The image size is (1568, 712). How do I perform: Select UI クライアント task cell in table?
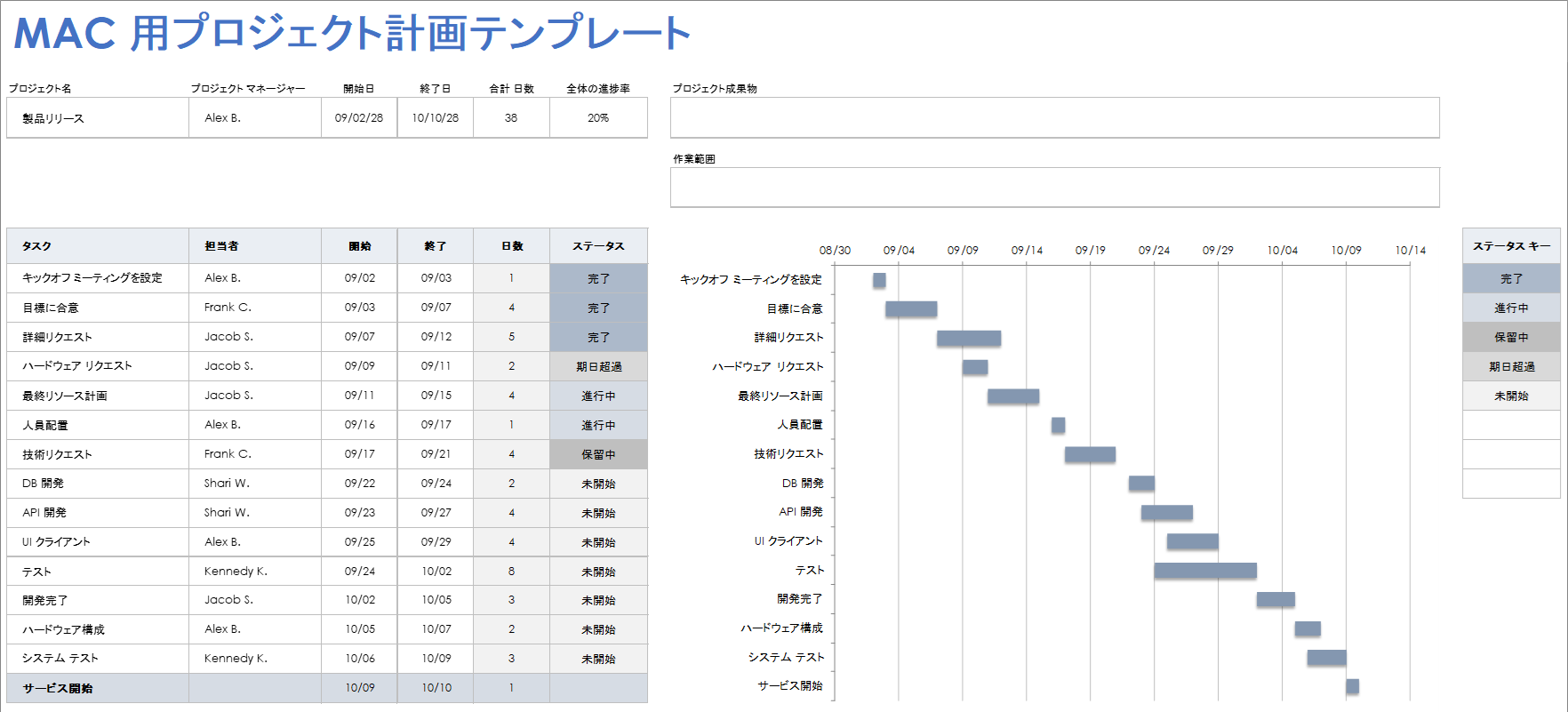coord(98,542)
